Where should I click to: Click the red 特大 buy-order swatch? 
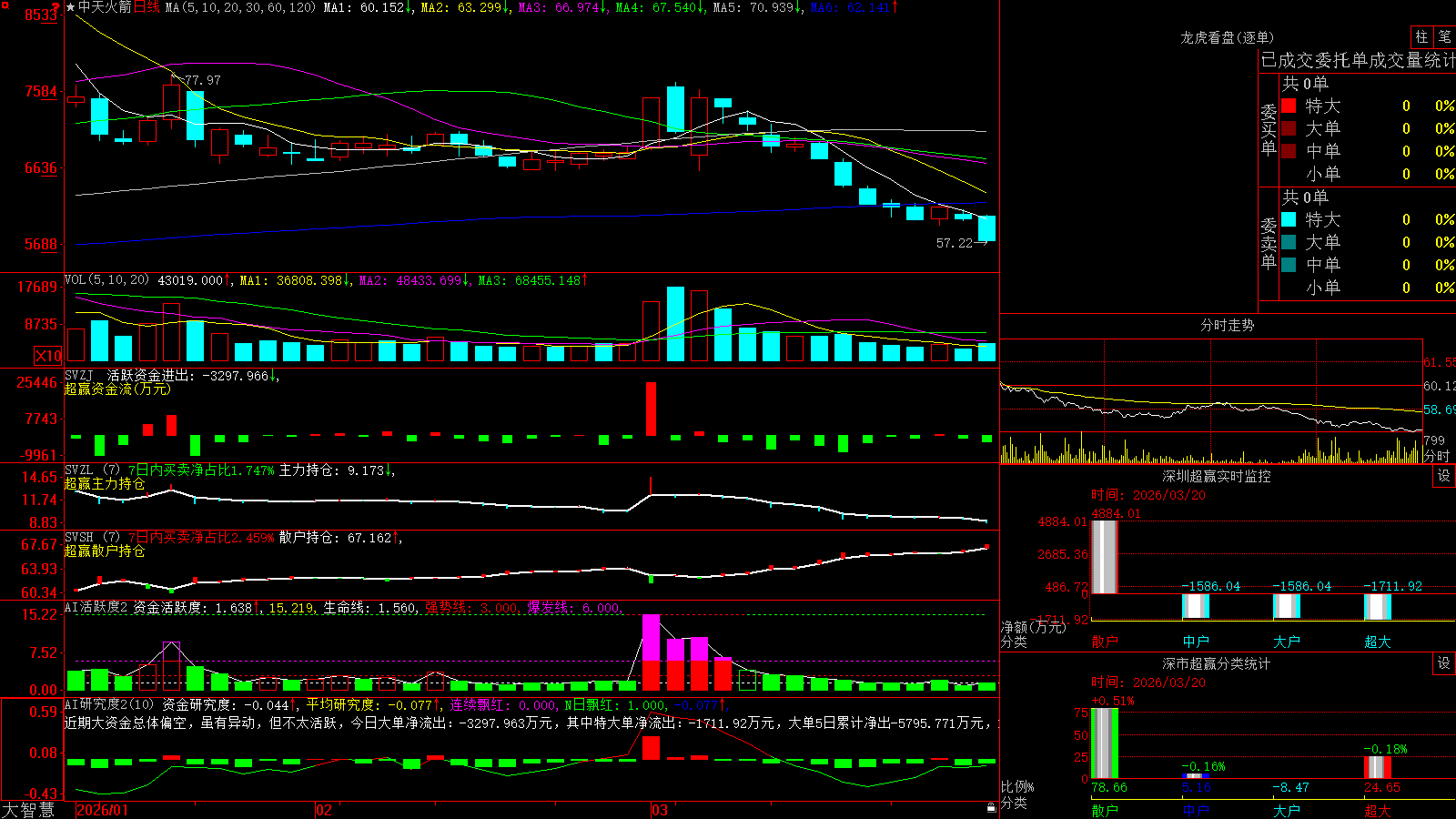1289,106
